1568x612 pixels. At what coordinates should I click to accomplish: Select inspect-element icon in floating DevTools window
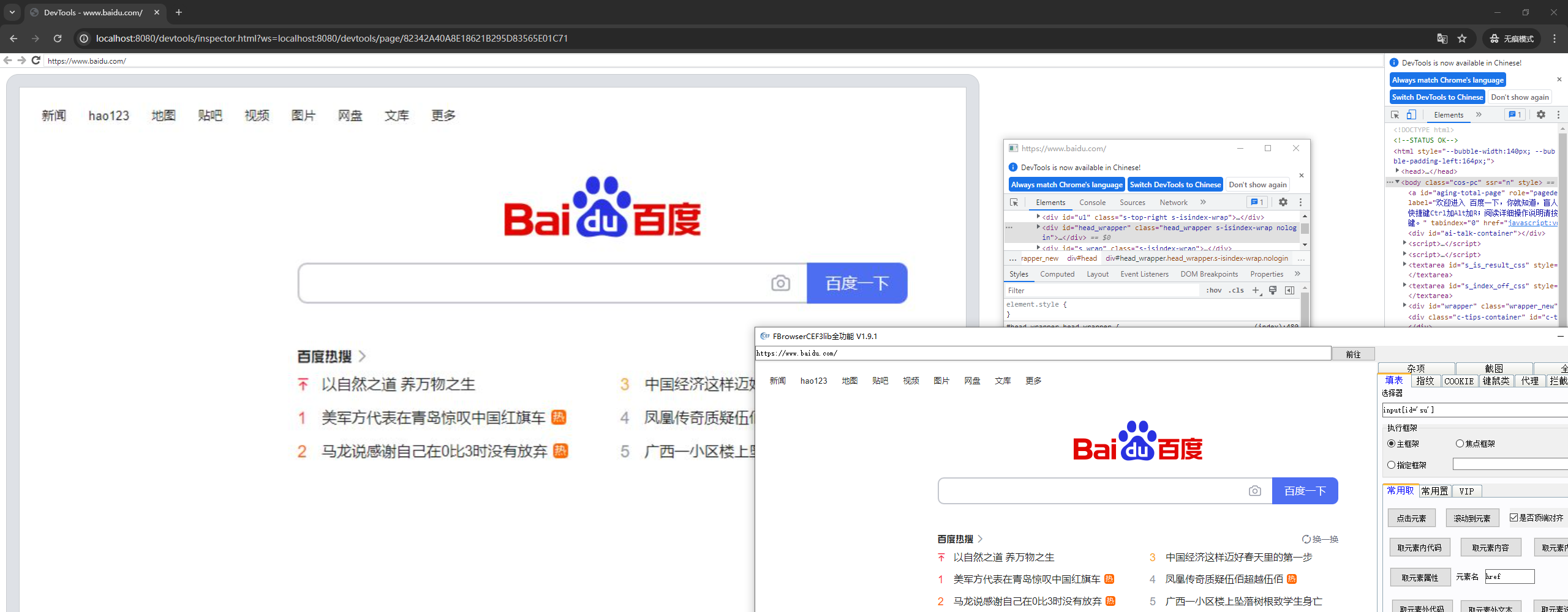coord(1014,203)
